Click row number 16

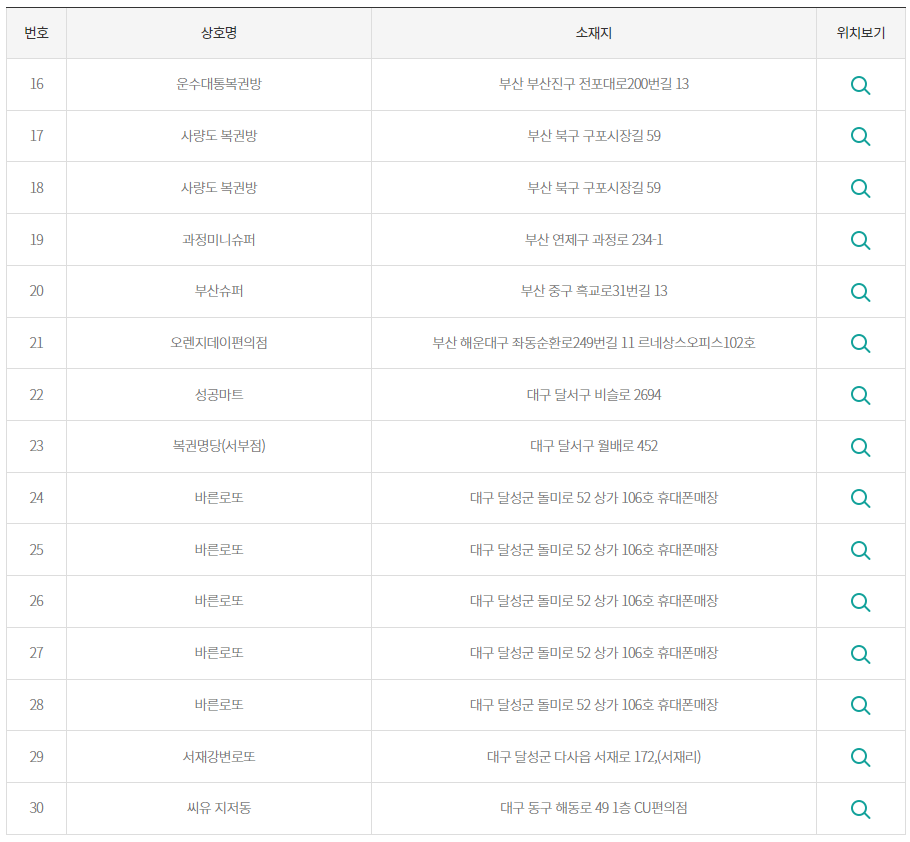pyautogui.click(x=37, y=84)
